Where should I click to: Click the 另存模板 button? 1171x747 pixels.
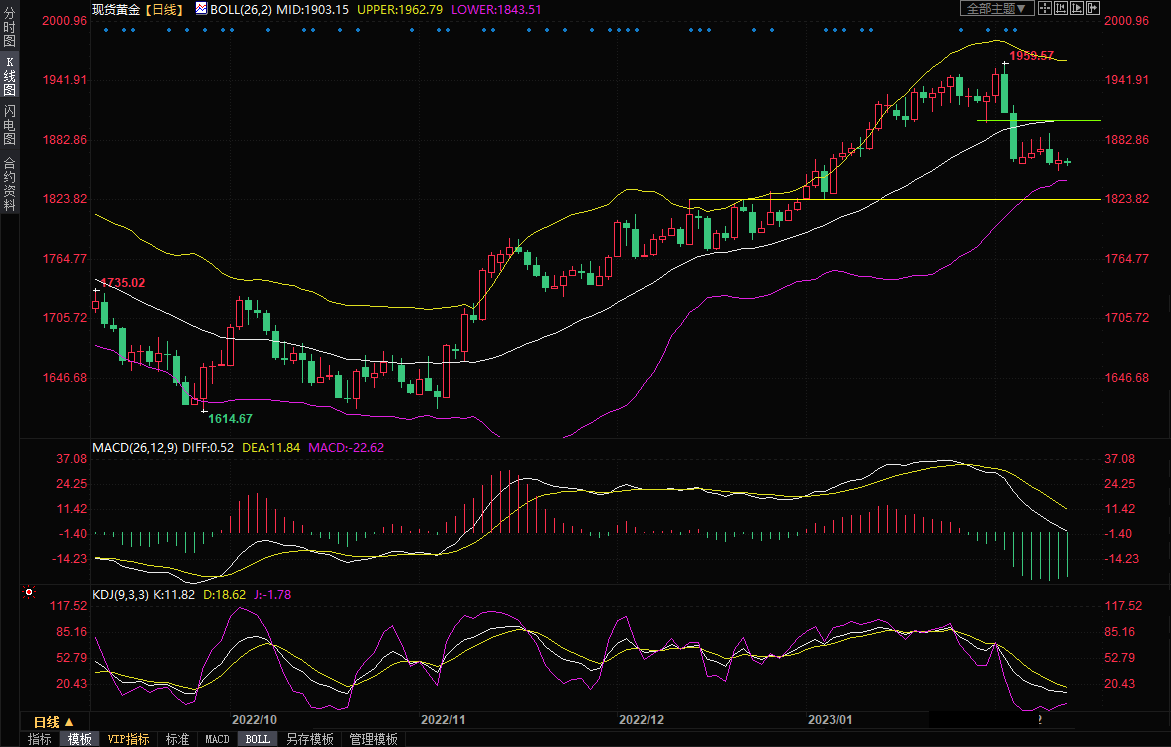(x=309, y=739)
